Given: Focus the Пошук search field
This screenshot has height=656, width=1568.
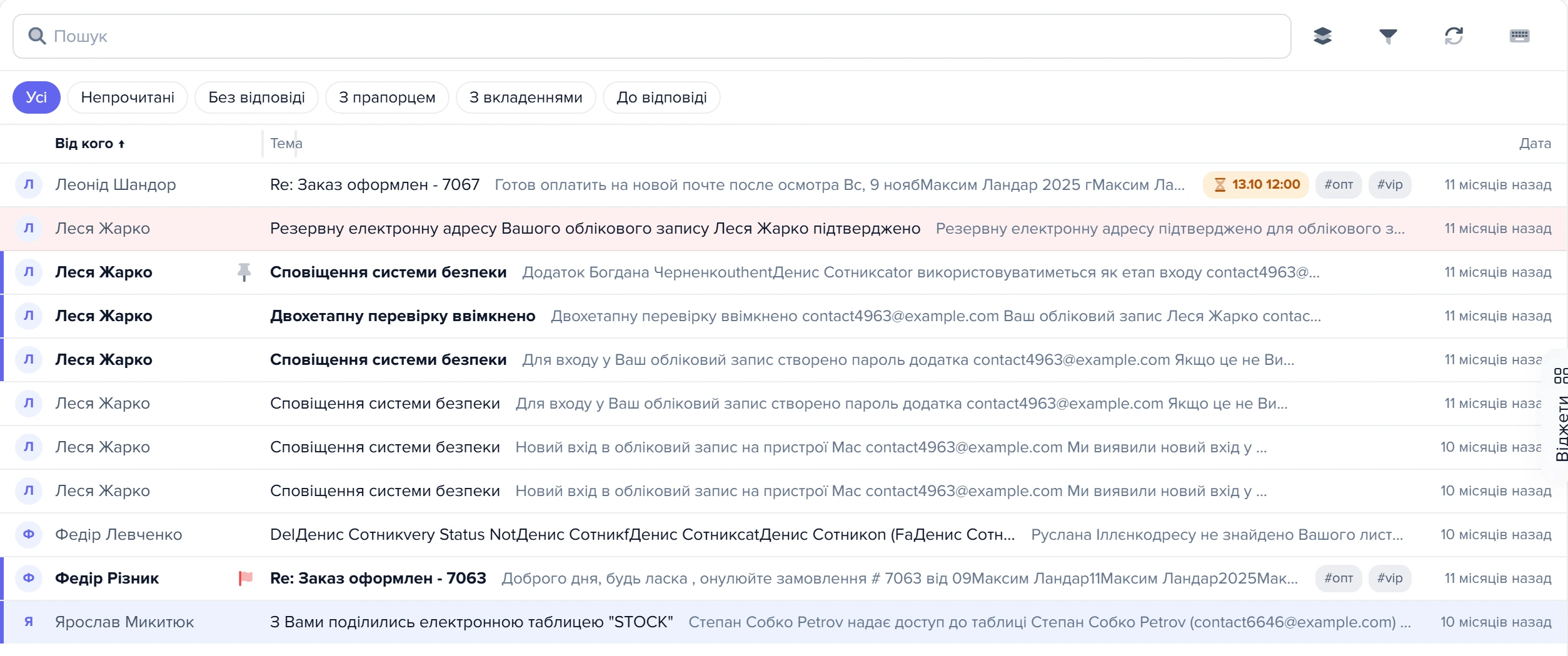Looking at the screenshot, I should tap(652, 36).
